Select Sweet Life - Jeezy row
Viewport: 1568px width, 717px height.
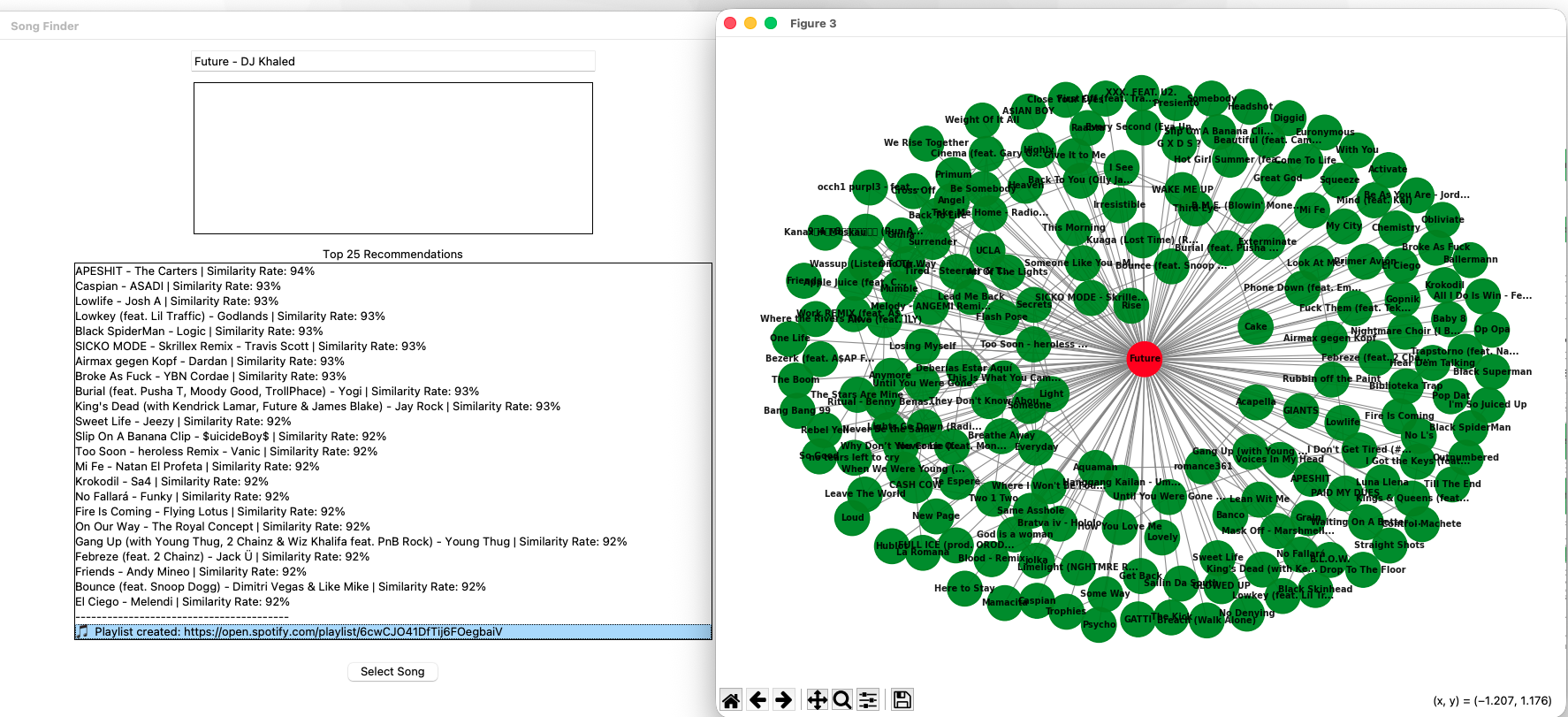(x=393, y=421)
